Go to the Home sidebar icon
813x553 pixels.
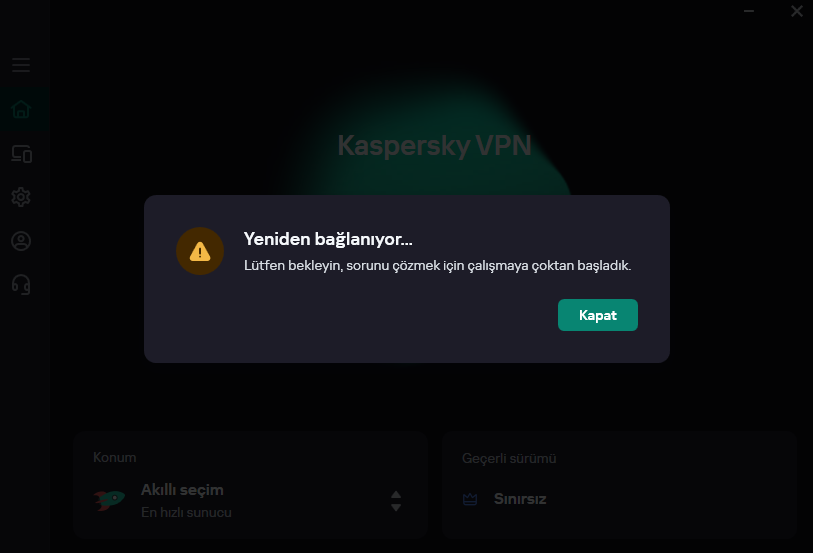21,109
